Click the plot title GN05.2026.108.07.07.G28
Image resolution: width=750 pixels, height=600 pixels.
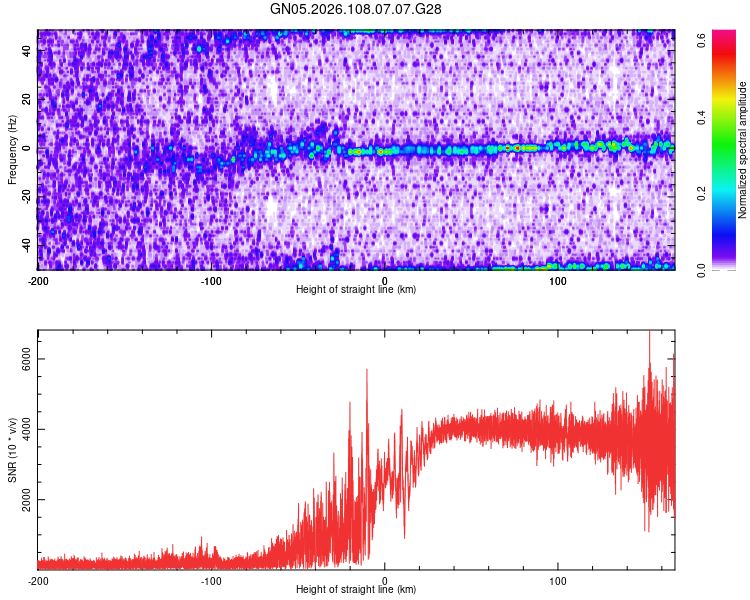point(355,9)
